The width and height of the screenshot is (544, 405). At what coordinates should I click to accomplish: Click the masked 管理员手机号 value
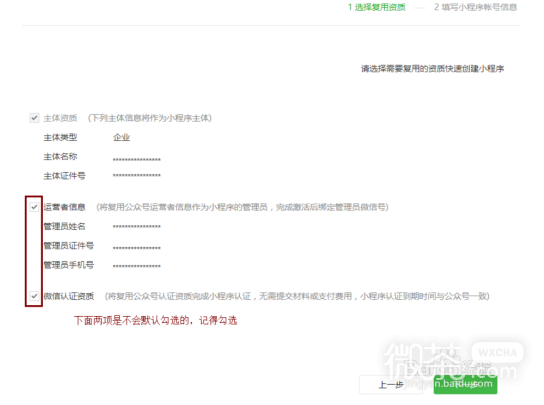click(137, 266)
